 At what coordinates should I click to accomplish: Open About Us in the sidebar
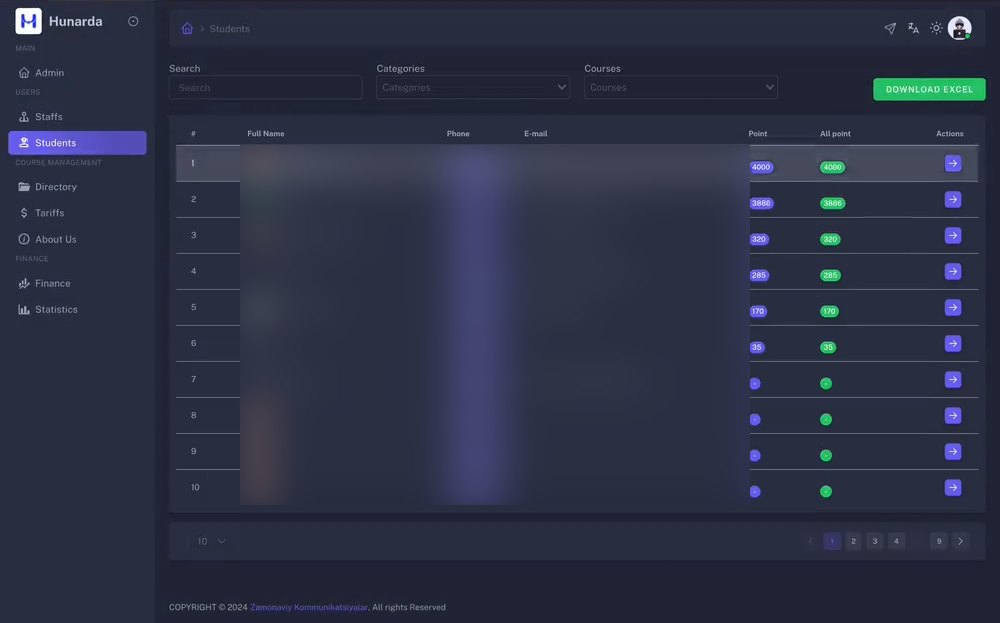pos(77,239)
